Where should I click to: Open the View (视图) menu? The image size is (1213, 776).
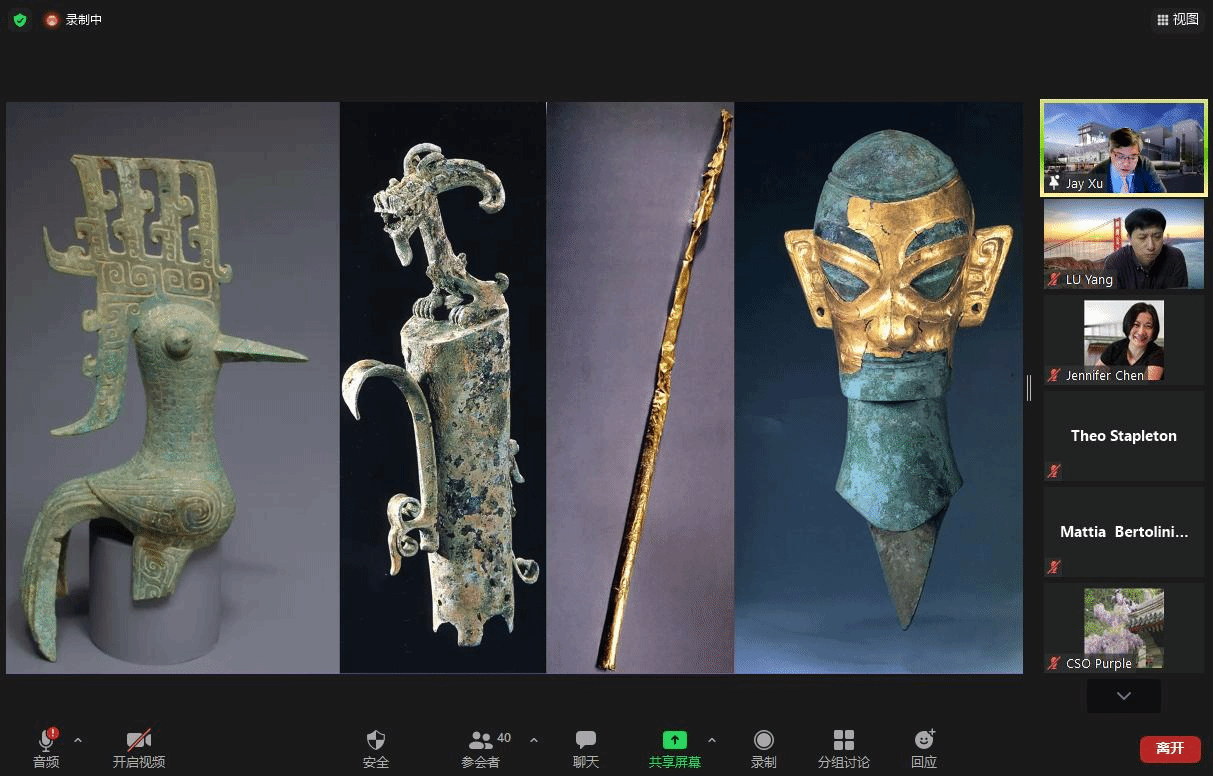click(x=1178, y=19)
